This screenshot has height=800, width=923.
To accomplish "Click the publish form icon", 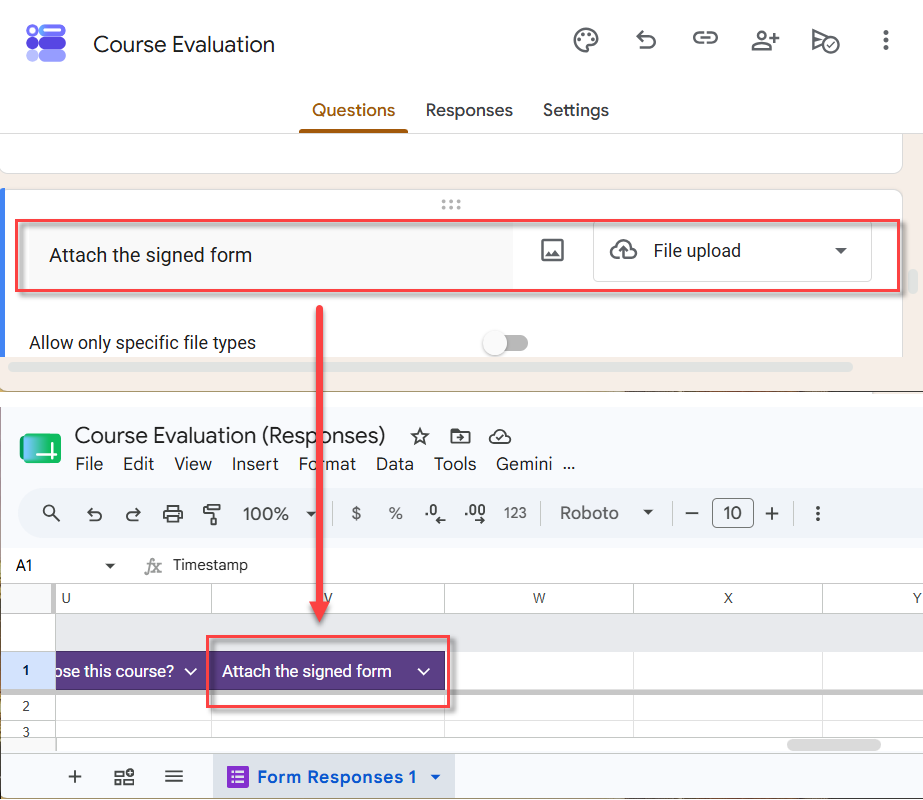I will pos(825,41).
